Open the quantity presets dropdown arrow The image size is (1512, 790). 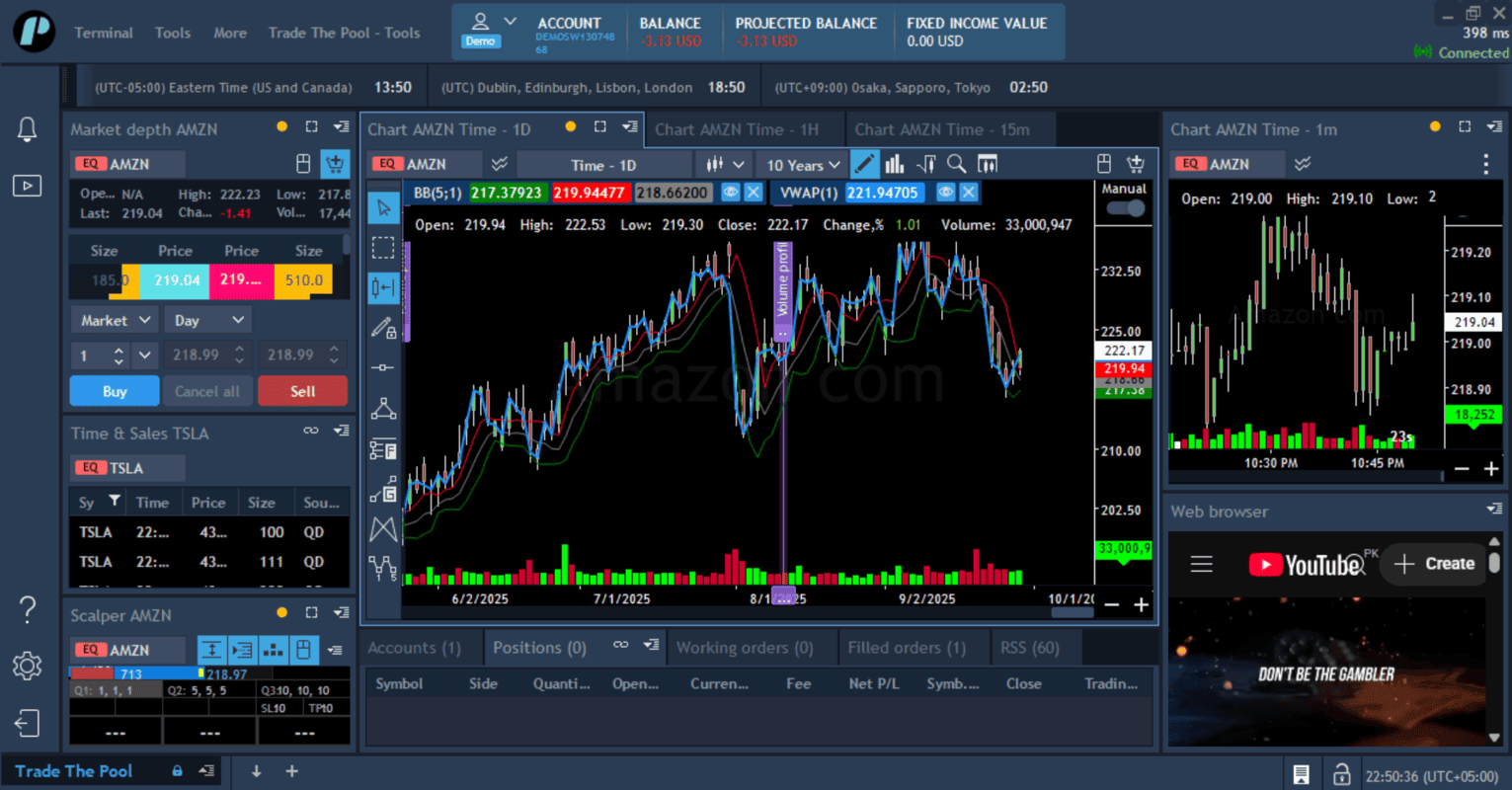(x=145, y=355)
